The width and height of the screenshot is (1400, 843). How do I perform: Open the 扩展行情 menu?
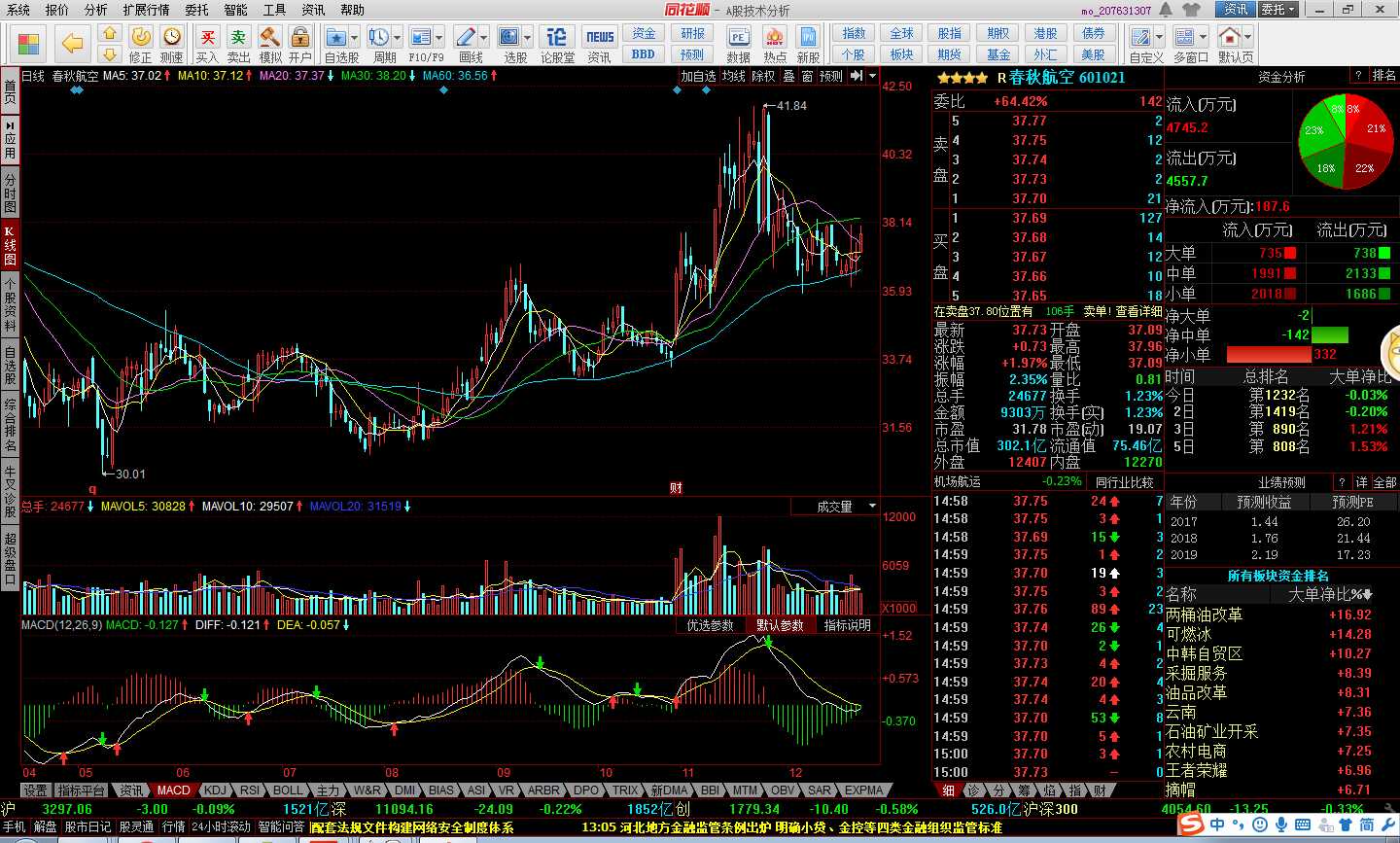coord(146,10)
